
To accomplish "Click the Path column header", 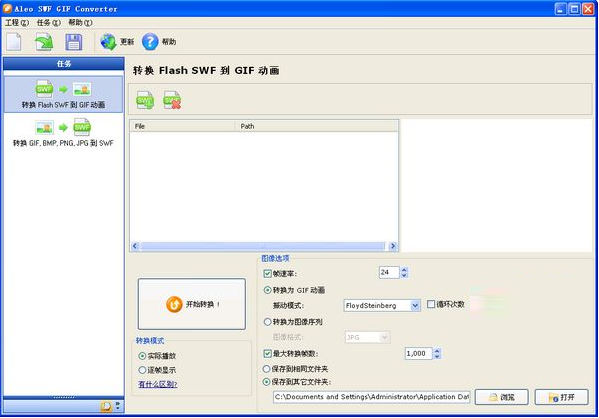I will coord(316,126).
